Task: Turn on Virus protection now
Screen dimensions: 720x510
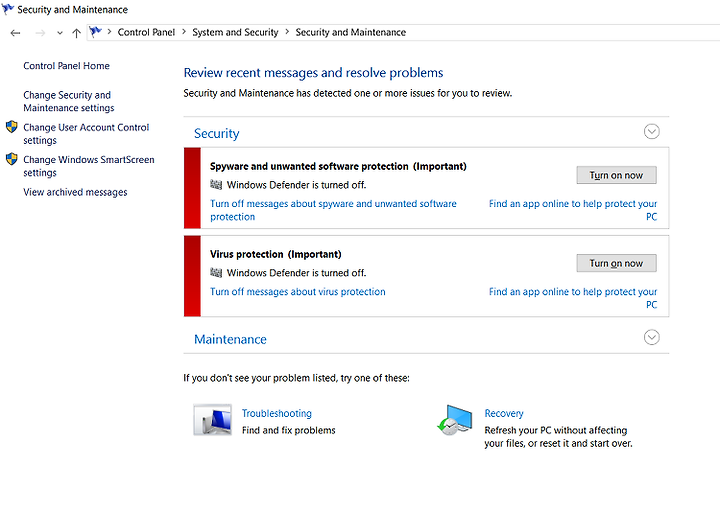Action: tap(616, 263)
